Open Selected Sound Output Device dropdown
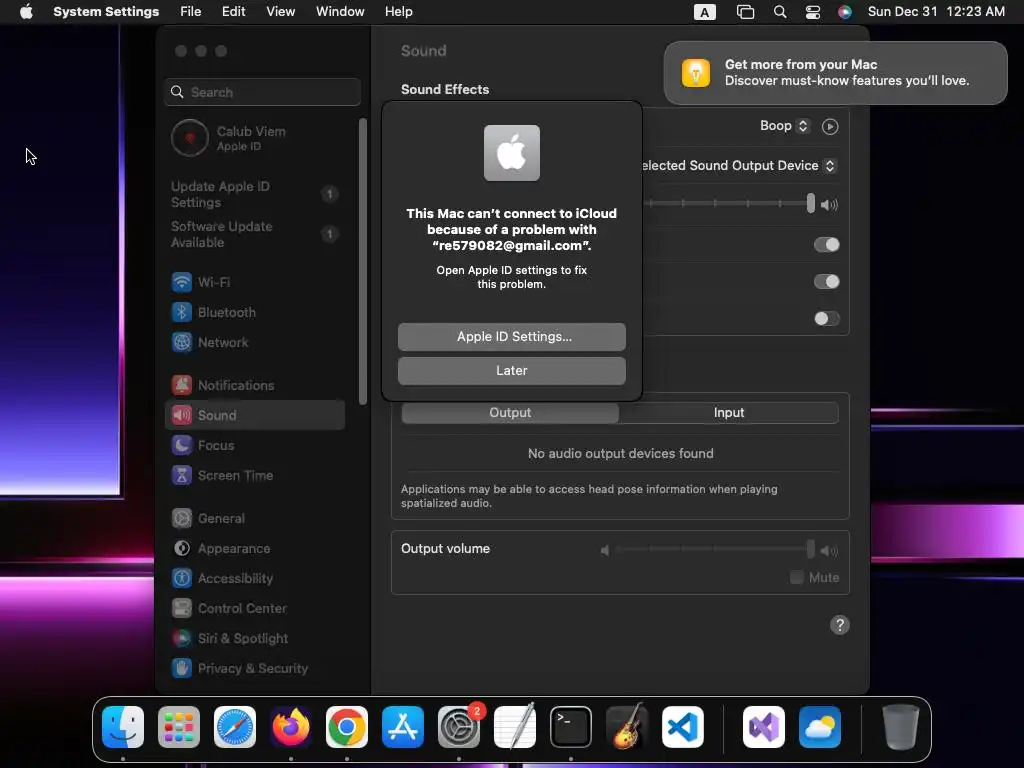1024x768 pixels. tap(738, 166)
